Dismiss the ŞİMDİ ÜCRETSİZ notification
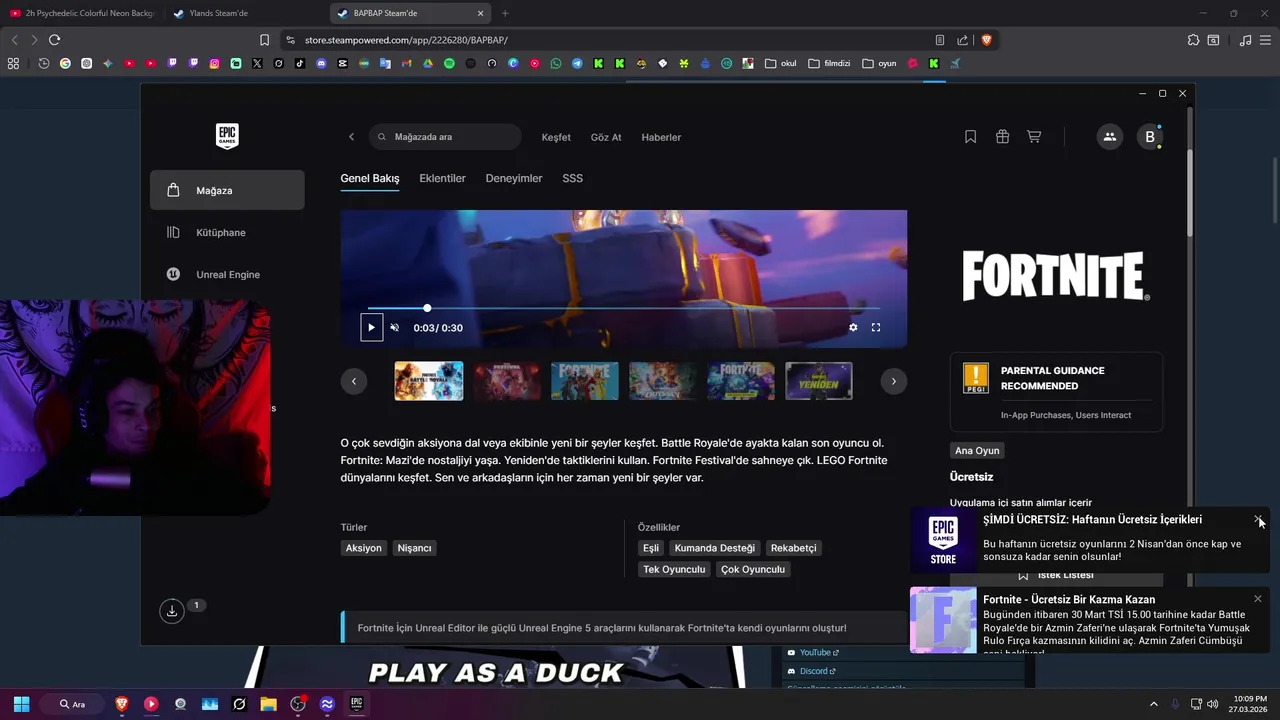 (x=1258, y=519)
